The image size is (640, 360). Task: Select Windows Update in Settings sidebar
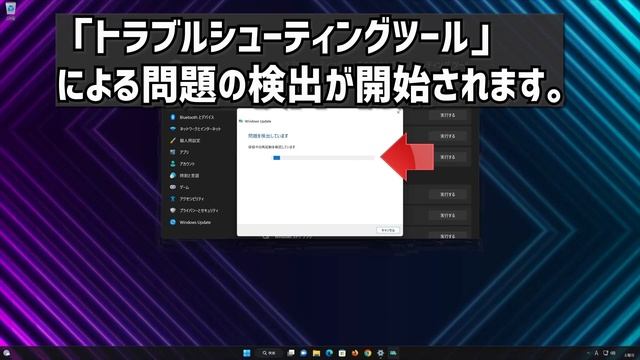(191, 222)
